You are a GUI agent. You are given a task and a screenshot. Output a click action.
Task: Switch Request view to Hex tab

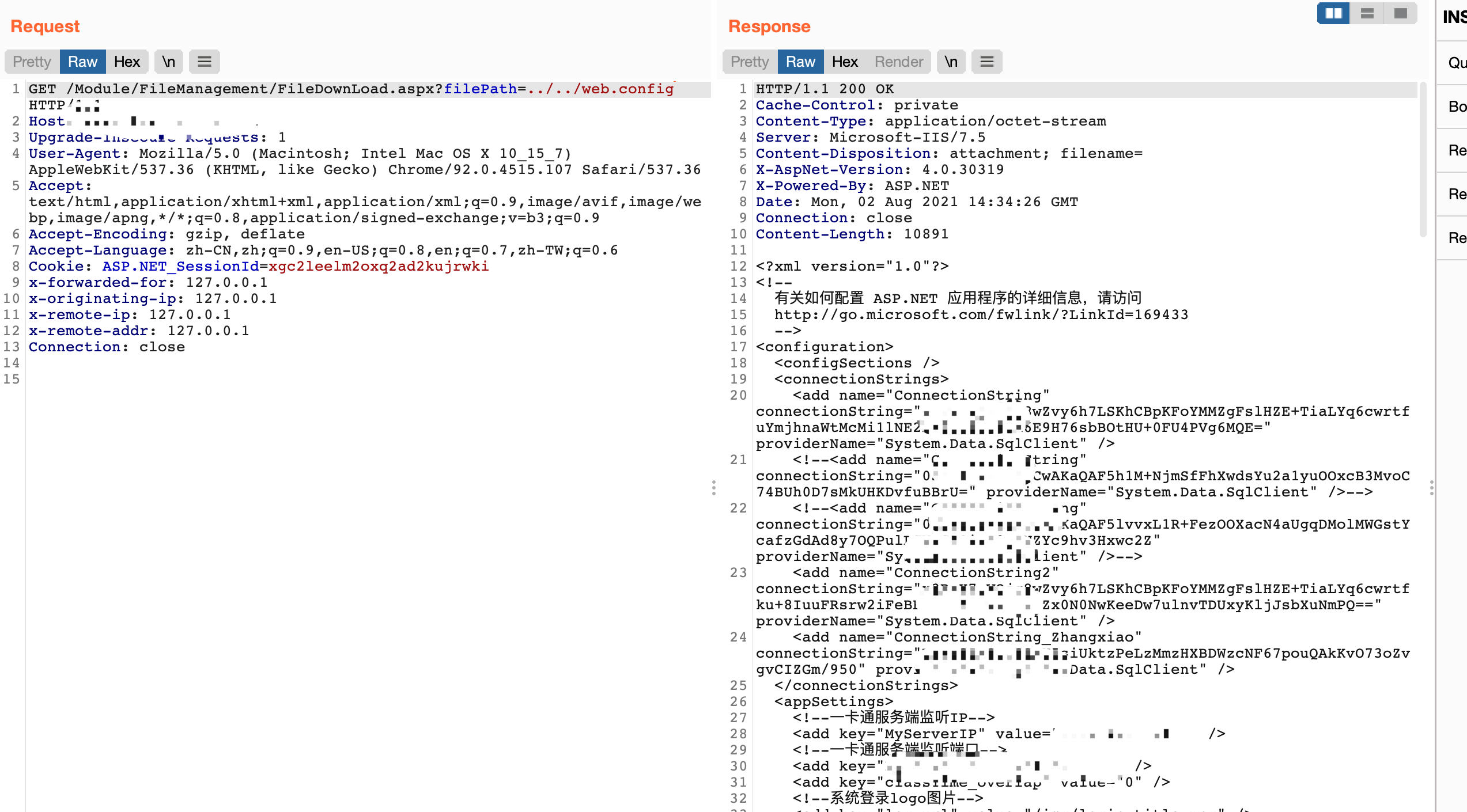tap(127, 62)
